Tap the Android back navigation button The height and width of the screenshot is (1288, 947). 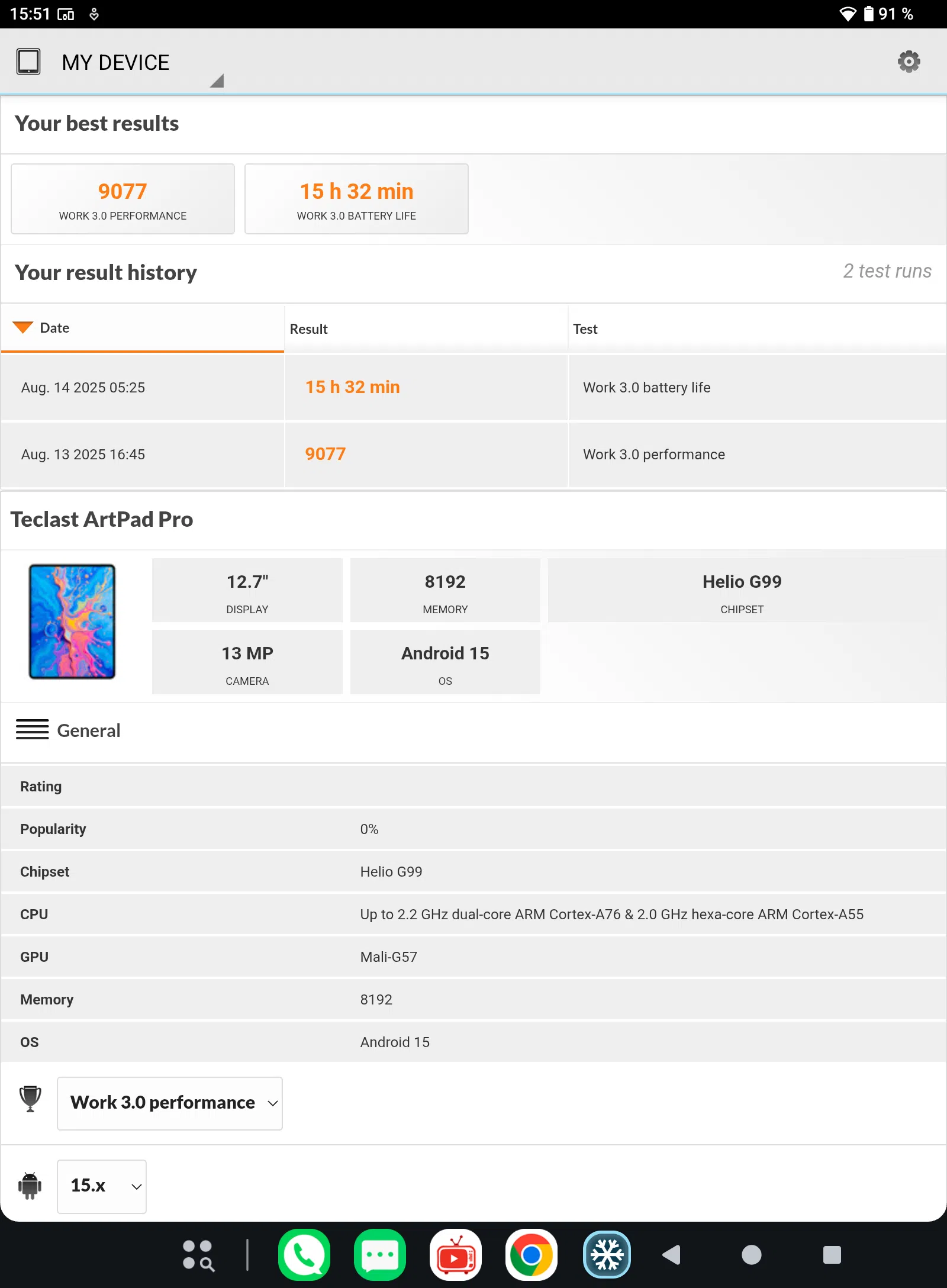(672, 1254)
